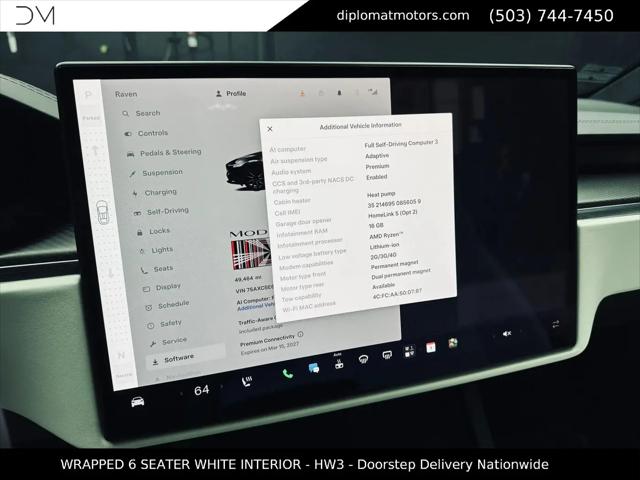Image resolution: width=640 pixels, height=480 pixels.
Task: Open the Search field in settings
Action: tap(141, 113)
